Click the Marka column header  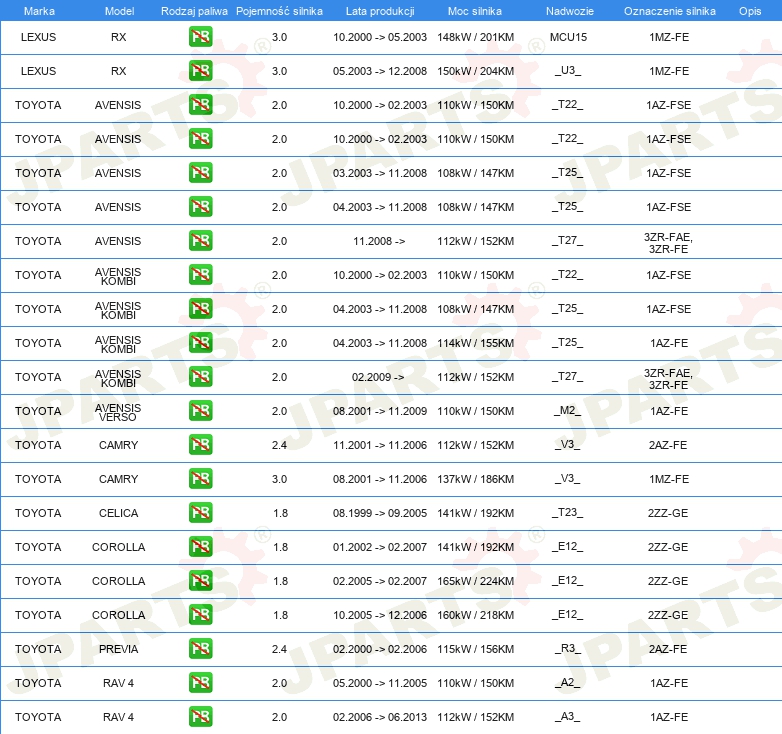coord(39,11)
